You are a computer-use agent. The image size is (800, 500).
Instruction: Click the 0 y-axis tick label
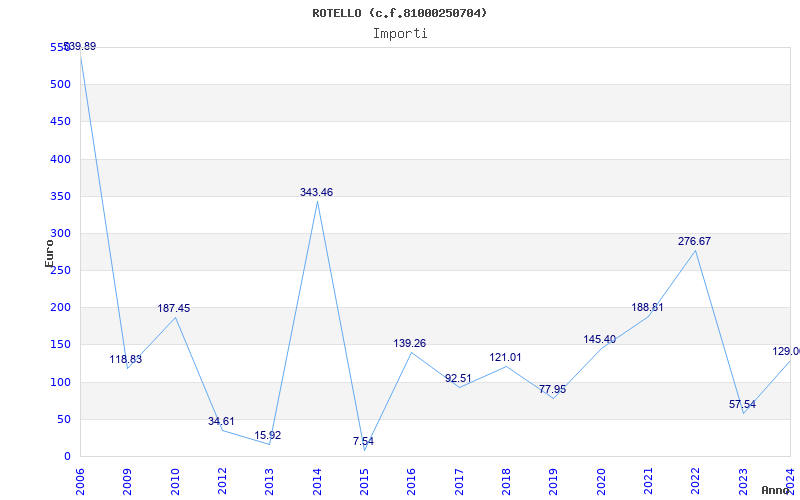tap(67, 457)
